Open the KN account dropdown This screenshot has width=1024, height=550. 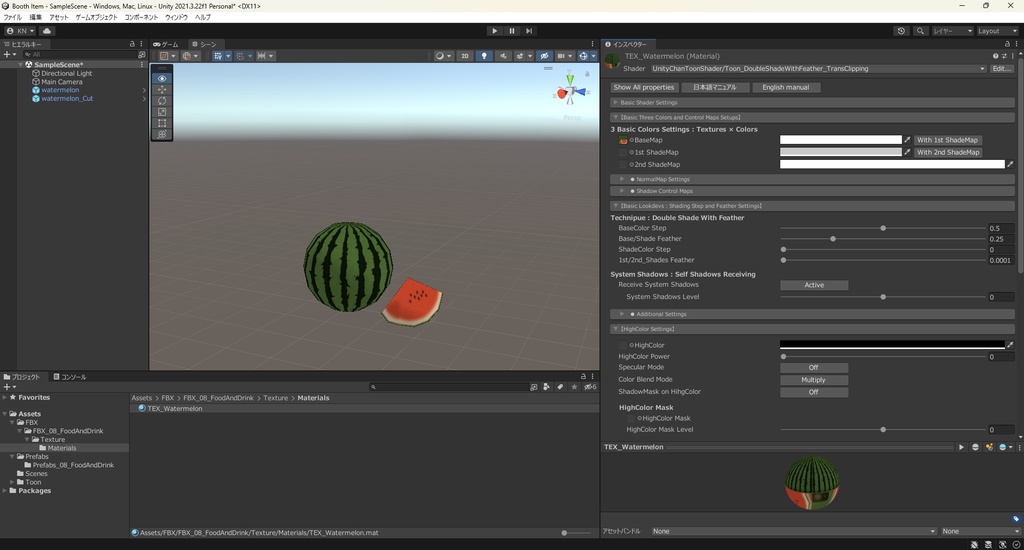20,31
